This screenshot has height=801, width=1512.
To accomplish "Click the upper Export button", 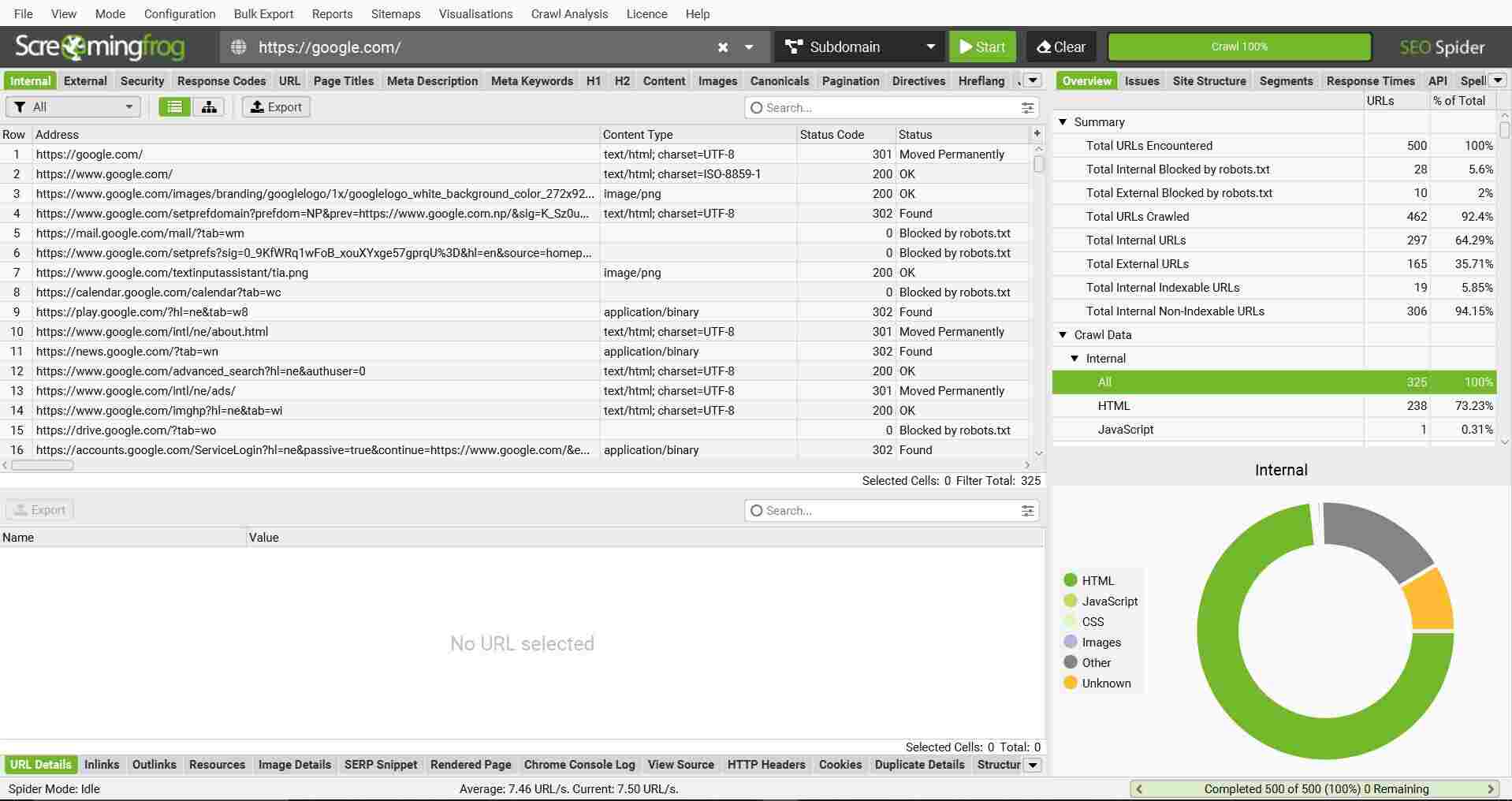I will click(x=276, y=107).
